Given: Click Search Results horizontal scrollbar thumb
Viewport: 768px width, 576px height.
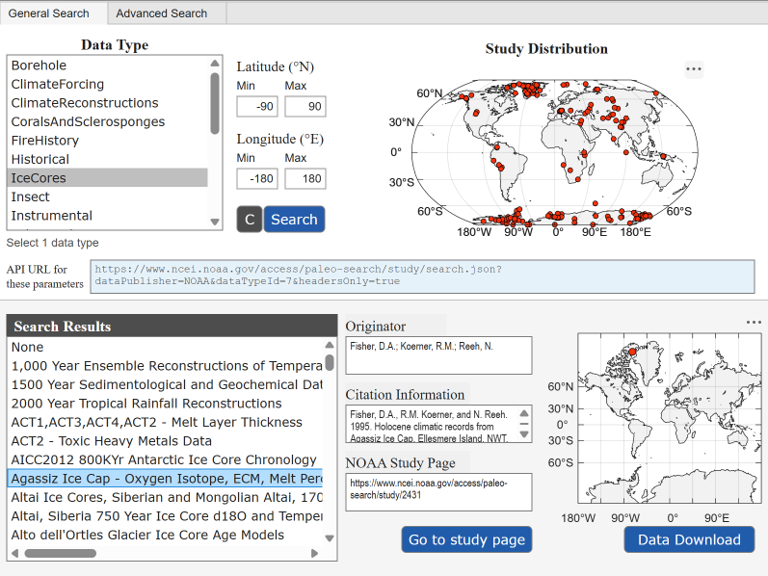Looking at the screenshot, I should pyautogui.click(x=60, y=553).
